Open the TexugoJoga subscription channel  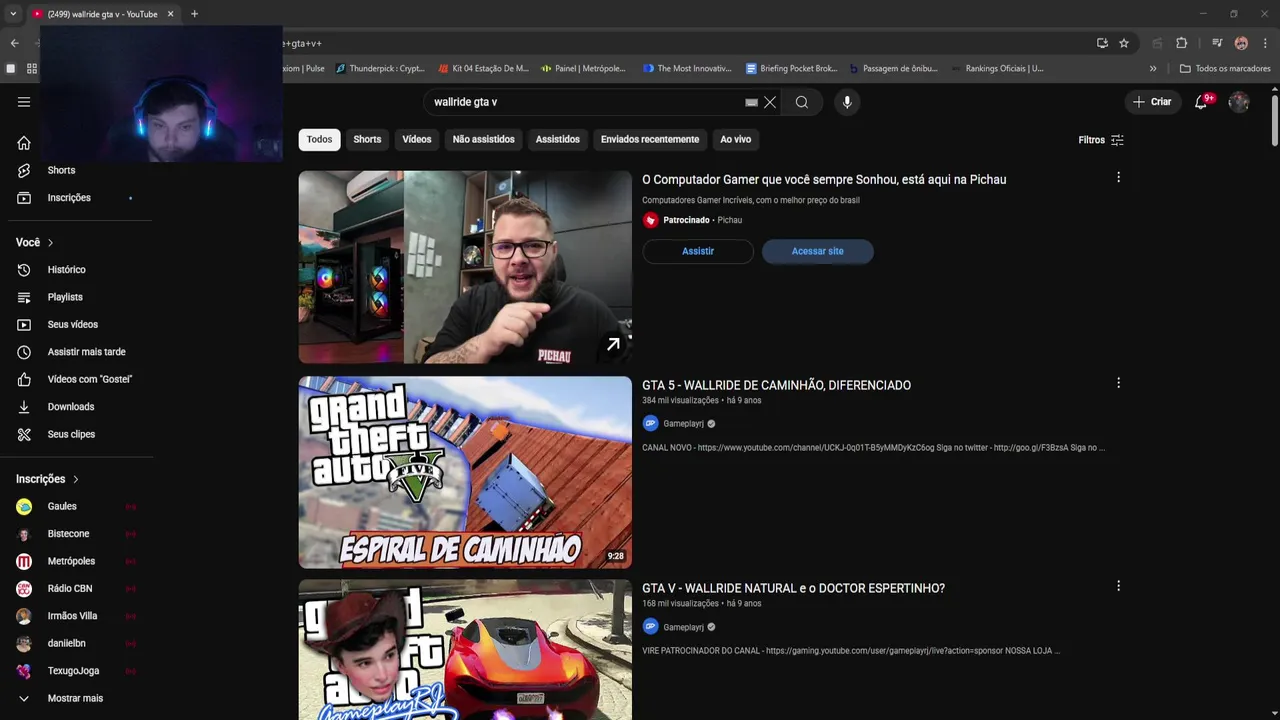[x=75, y=671]
